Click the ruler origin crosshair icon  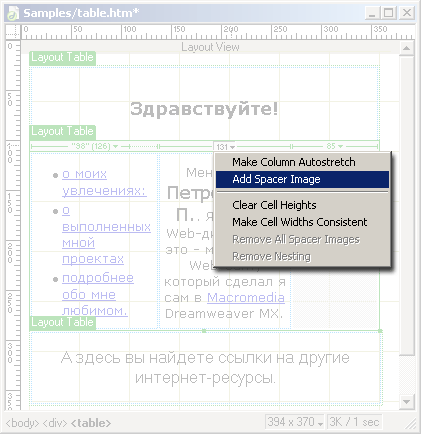point(13,32)
